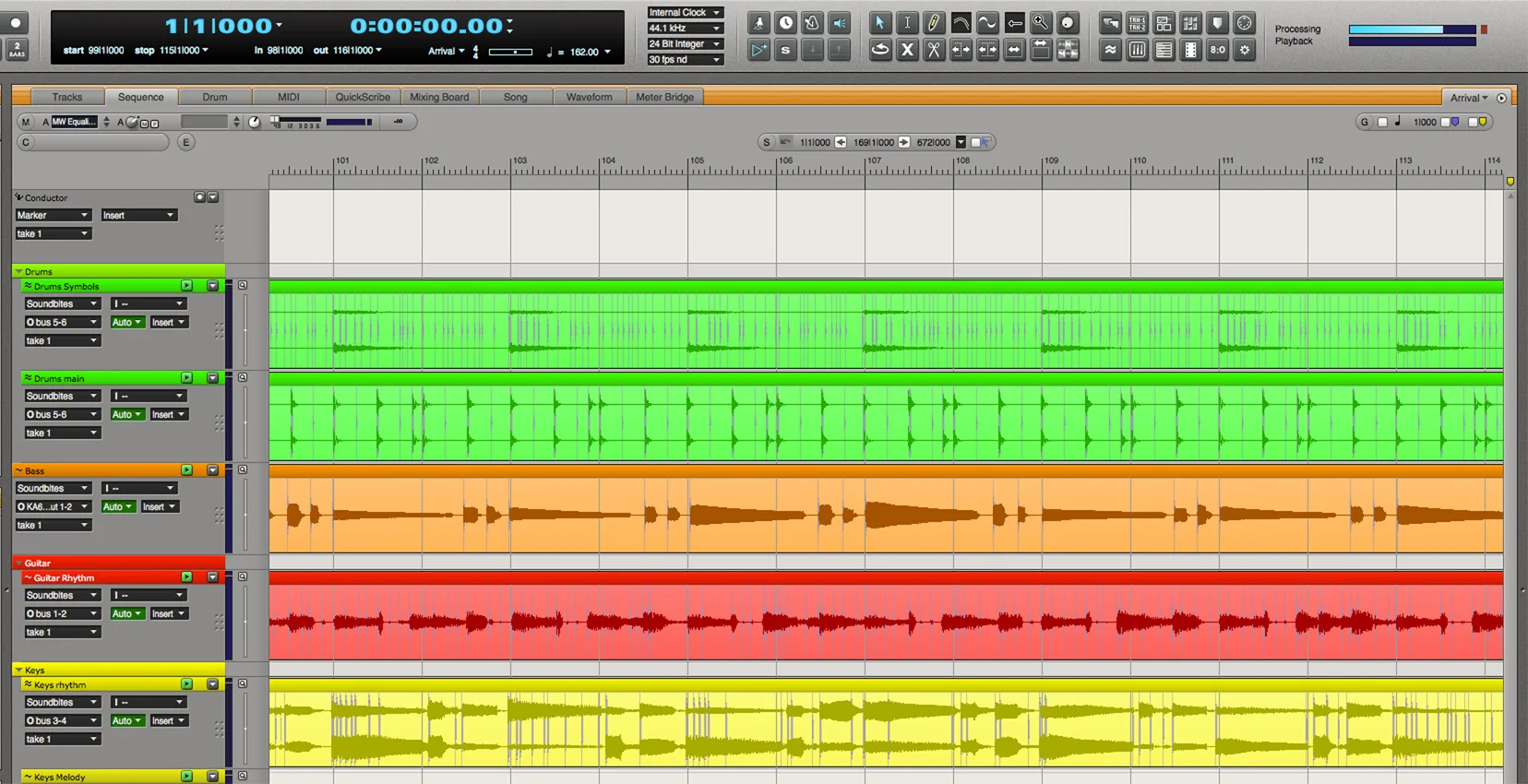The height and width of the screenshot is (784, 1528).
Task: Select the Pencil tool
Action: click(x=934, y=23)
